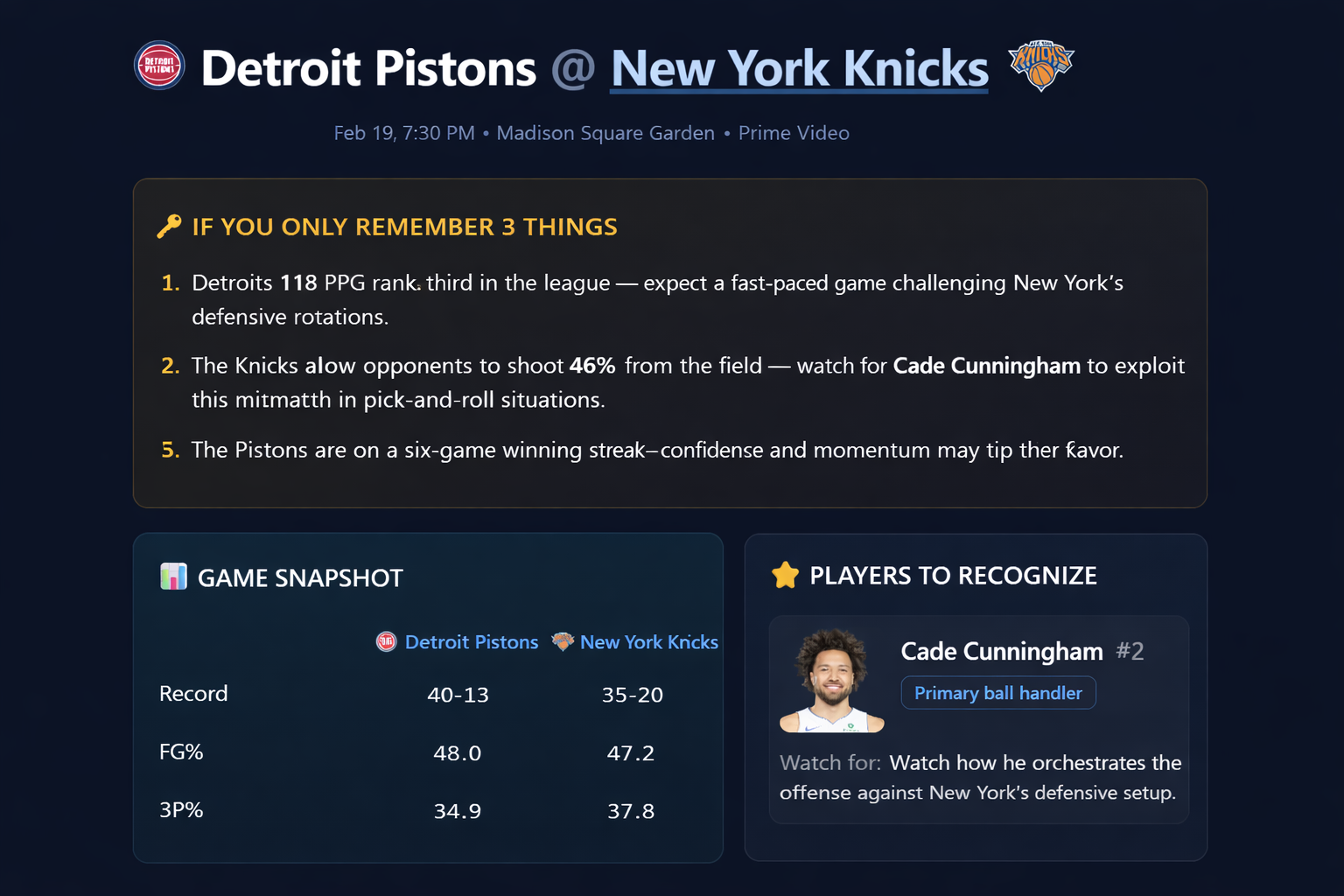Viewport: 1344px width, 896px height.
Task: Click the Detroit Pistons logo in header
Action: point(159,66)
